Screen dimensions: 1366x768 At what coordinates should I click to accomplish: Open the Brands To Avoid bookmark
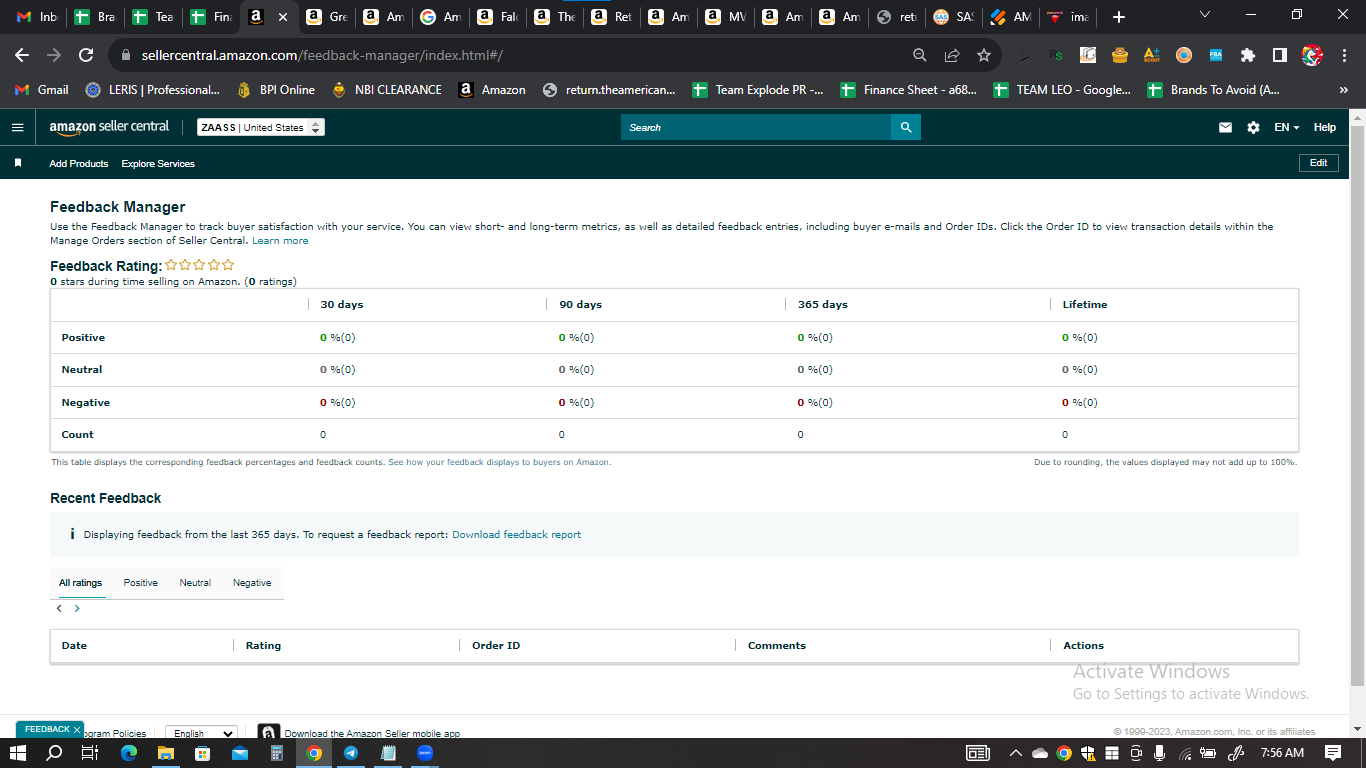click(x=1214, y=90)
